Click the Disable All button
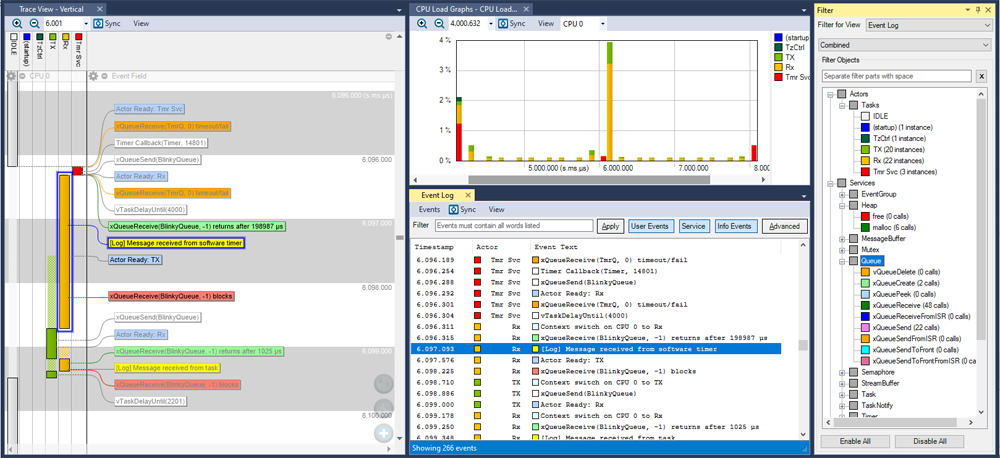The image size is (1000, 458). [936, 441]
